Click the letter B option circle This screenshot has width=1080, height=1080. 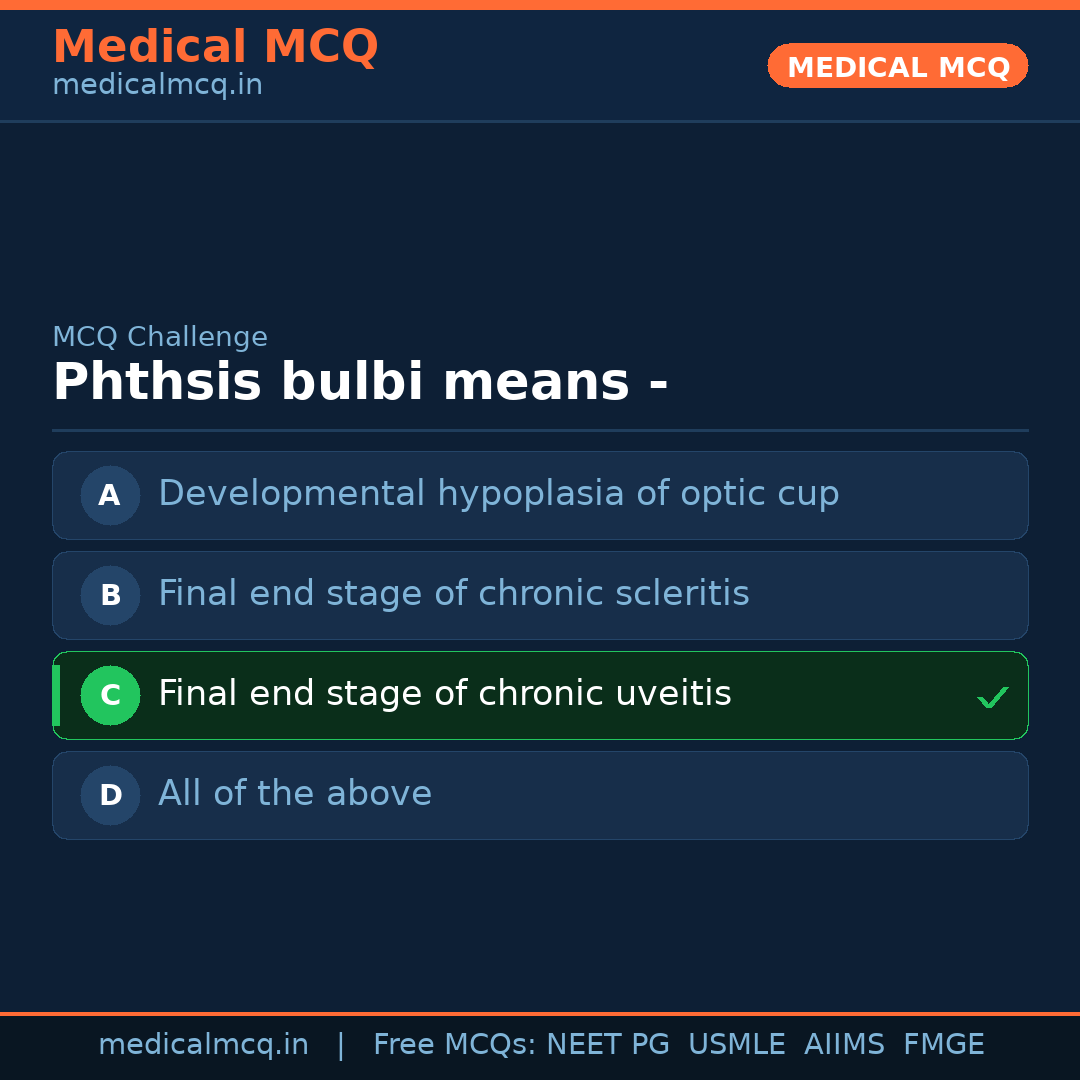pyautogui.click(x=110, y=595)
